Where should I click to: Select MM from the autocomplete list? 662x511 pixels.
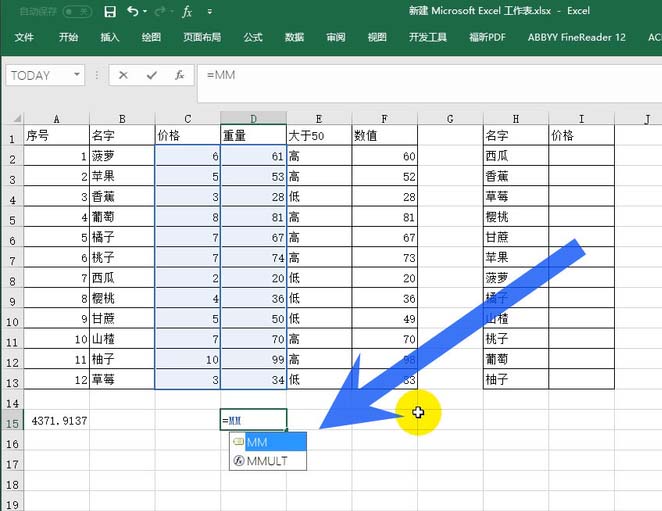pyautogui.click(x=268, y=442)
